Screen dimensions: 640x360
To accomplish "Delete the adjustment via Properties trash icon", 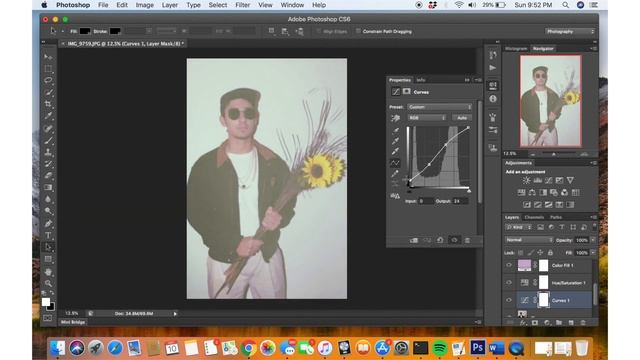I will tap(467, 240).
